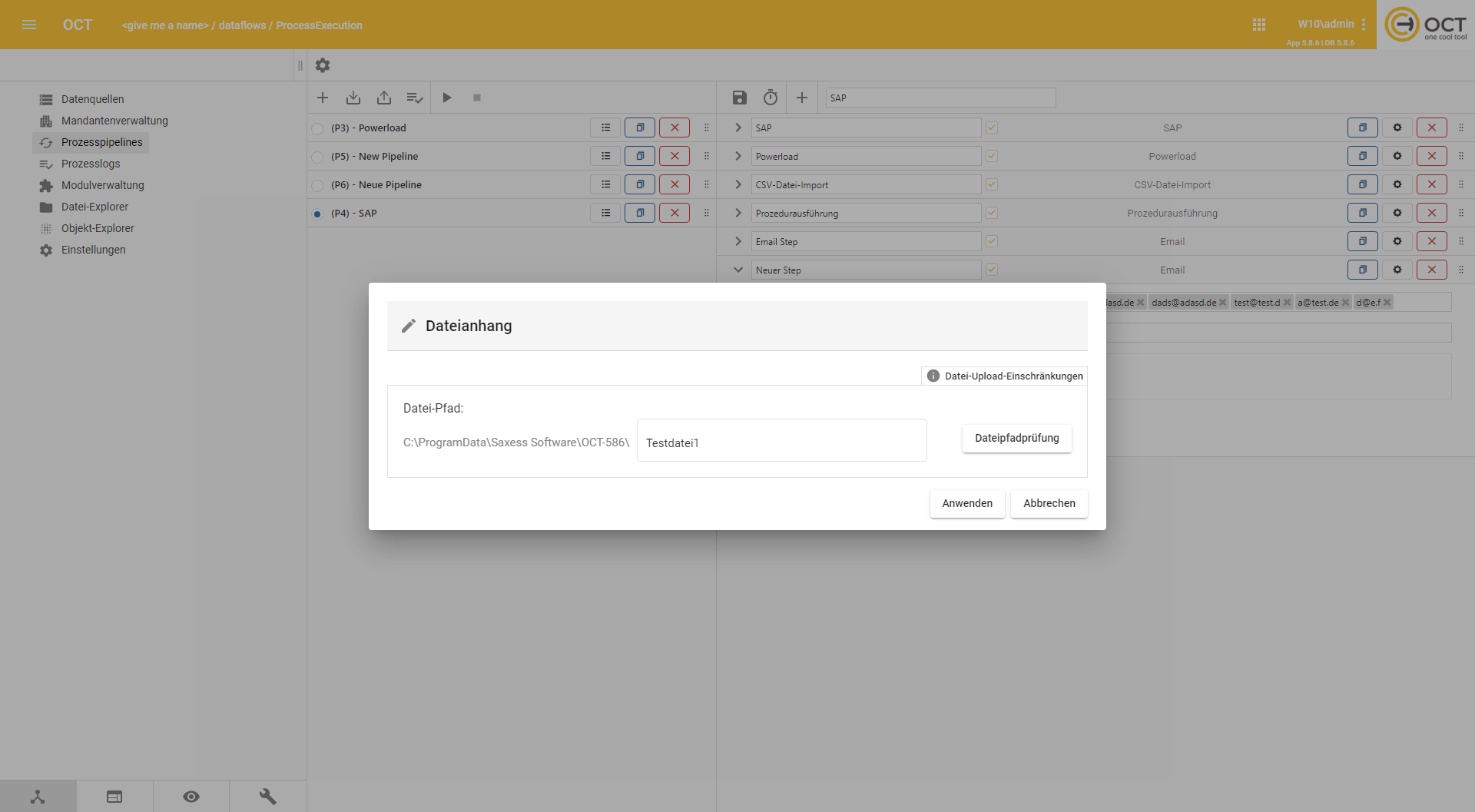The image size is (1475, 812).
Task: Collapse the Neuer Step row
Action: click(738, 270)
